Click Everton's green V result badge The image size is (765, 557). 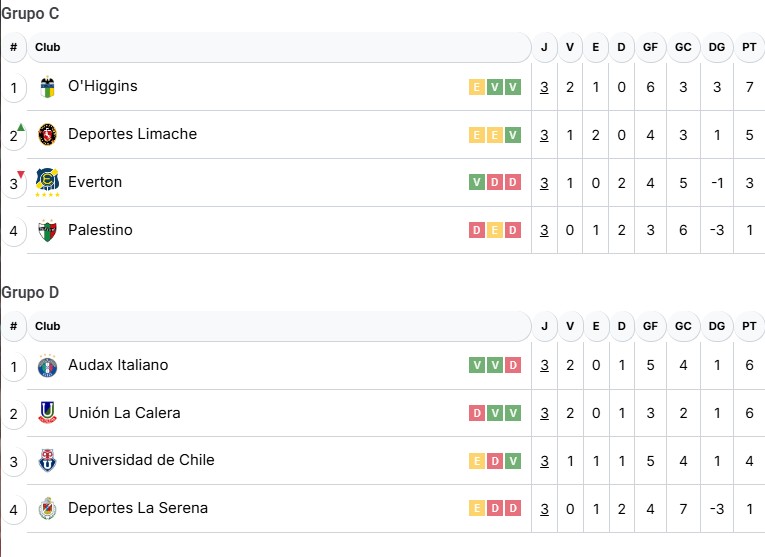point(476,183)
